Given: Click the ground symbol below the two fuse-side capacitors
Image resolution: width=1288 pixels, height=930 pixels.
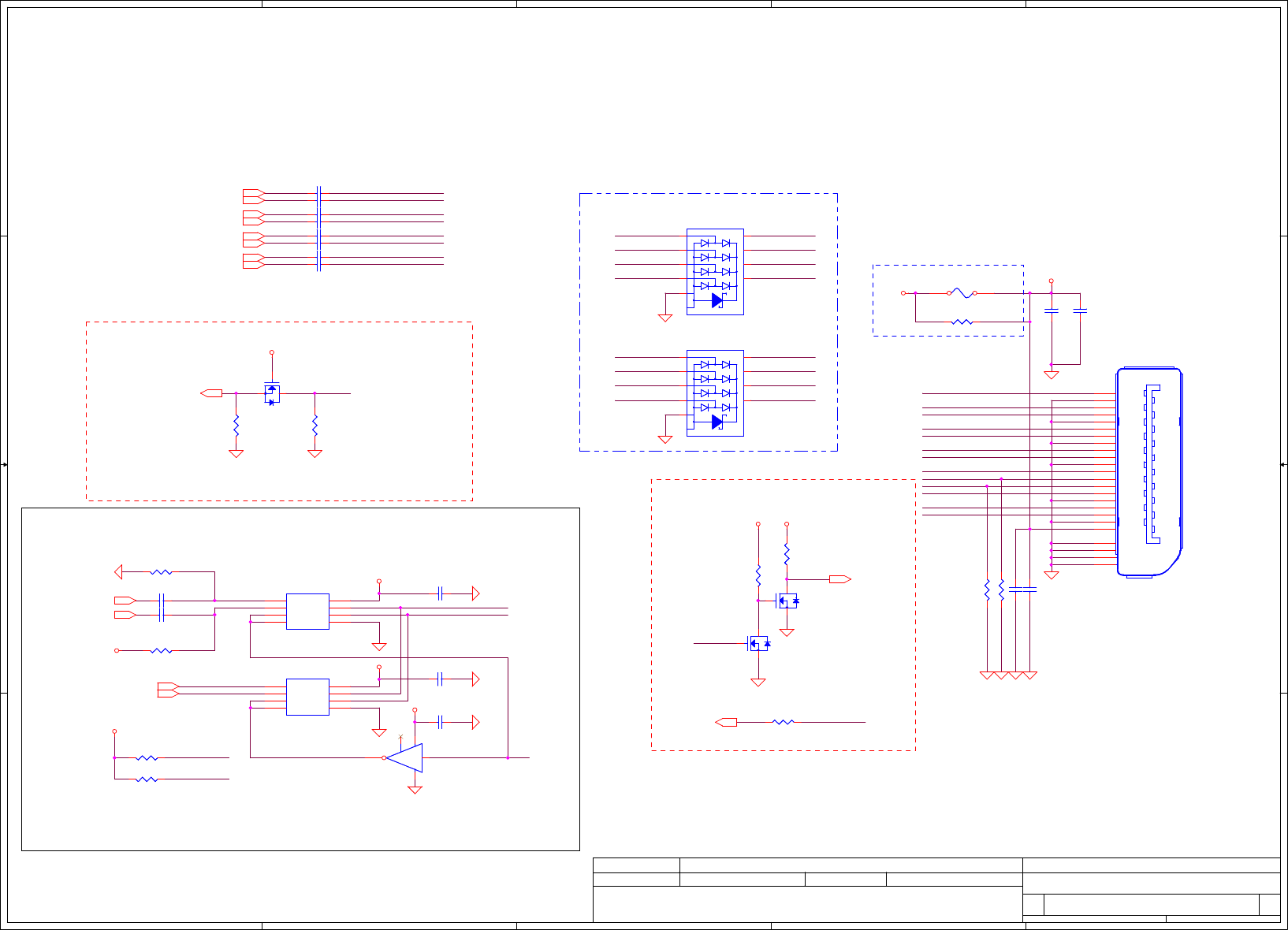Looking at the screenshot, I should (x=1051, y=375).
